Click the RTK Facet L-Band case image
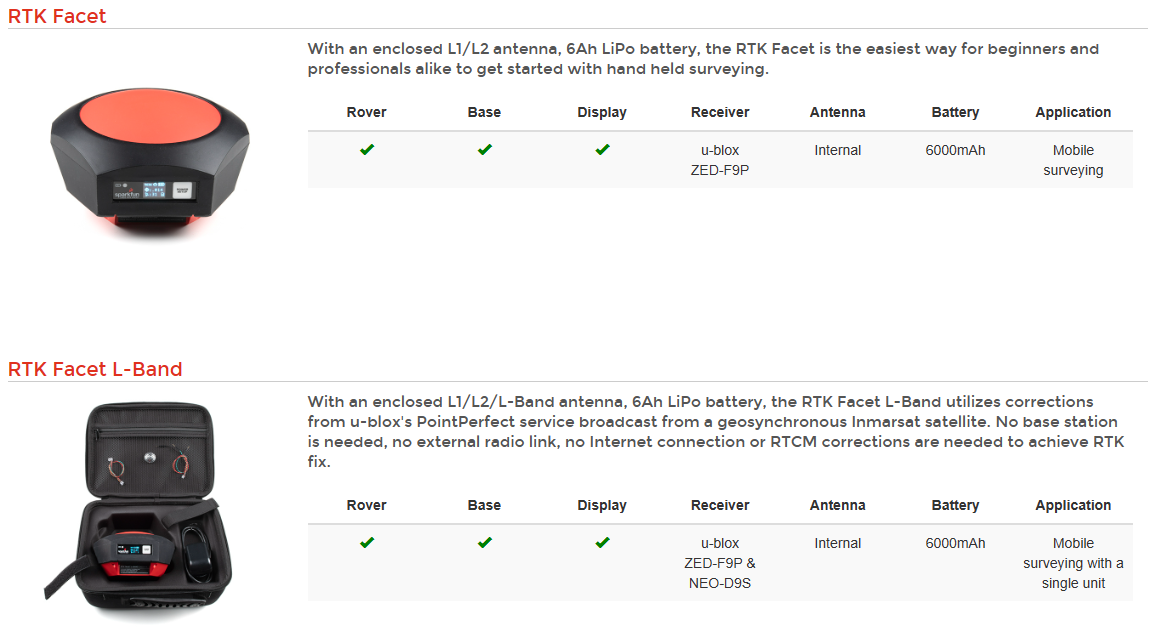This screenshot has width=1159, height=635. pyautogui.click(x=138, y=511)
